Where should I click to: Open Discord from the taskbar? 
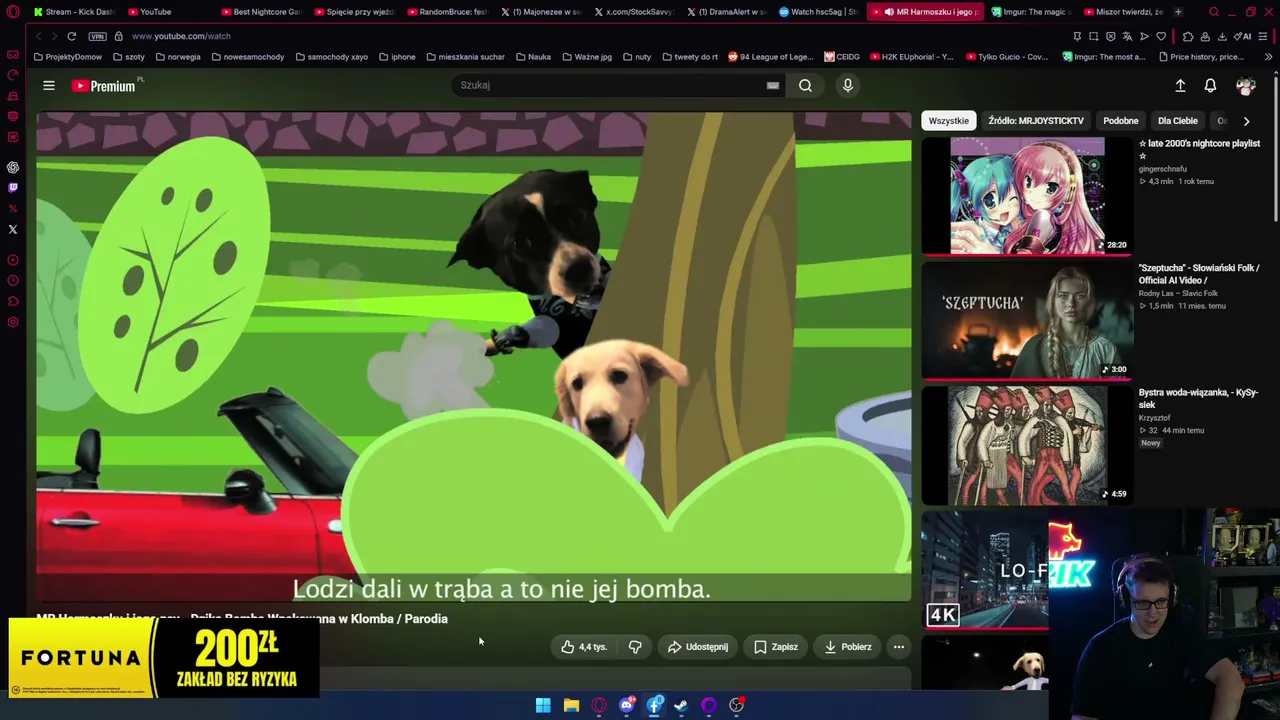627,705
